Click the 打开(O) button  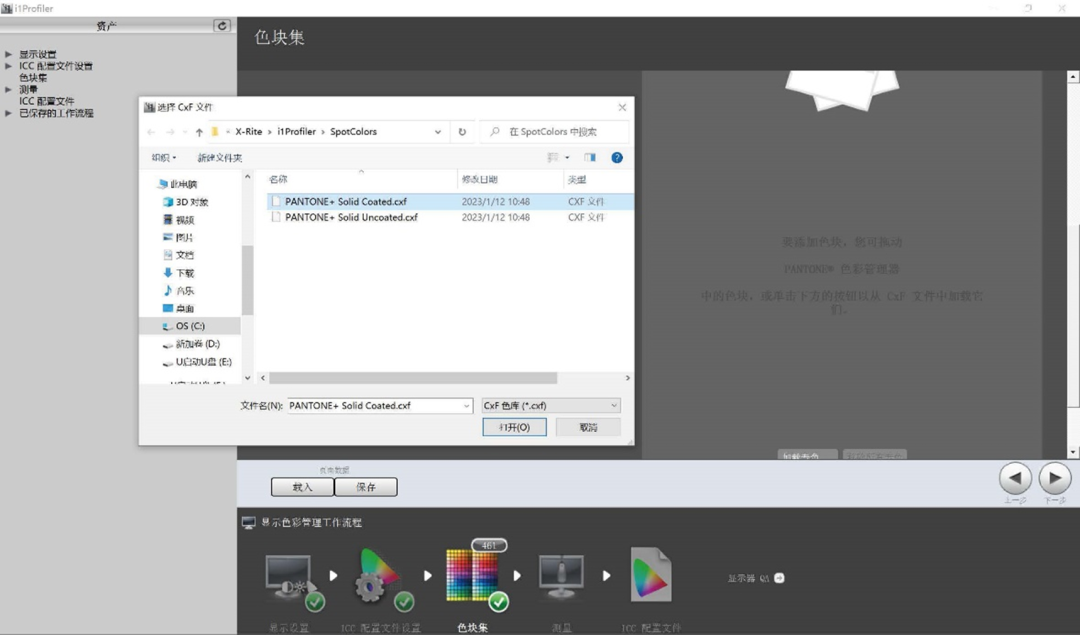[x=515, y=427]
